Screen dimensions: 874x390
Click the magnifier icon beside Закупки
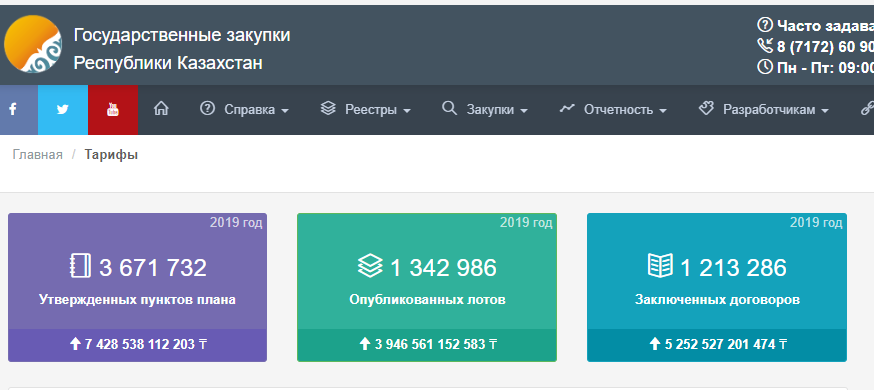pyautogui.click(x=449, y=108)
